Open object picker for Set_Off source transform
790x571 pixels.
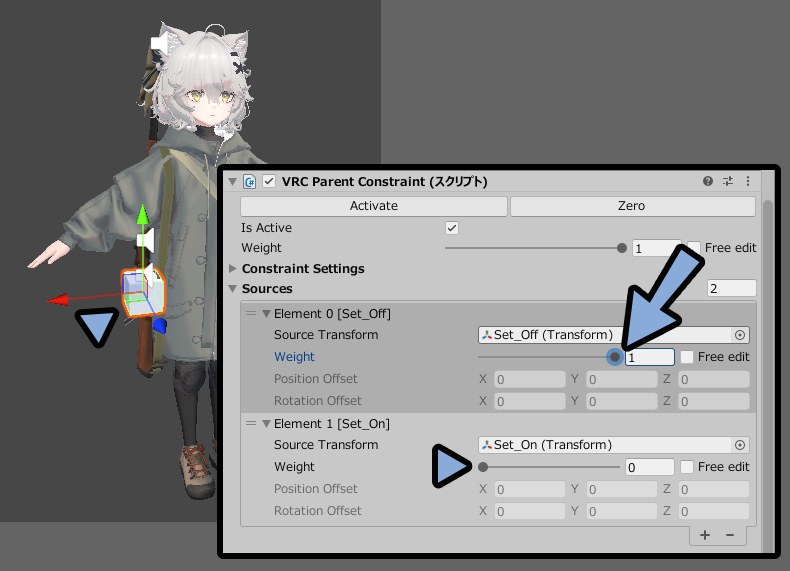740,335
